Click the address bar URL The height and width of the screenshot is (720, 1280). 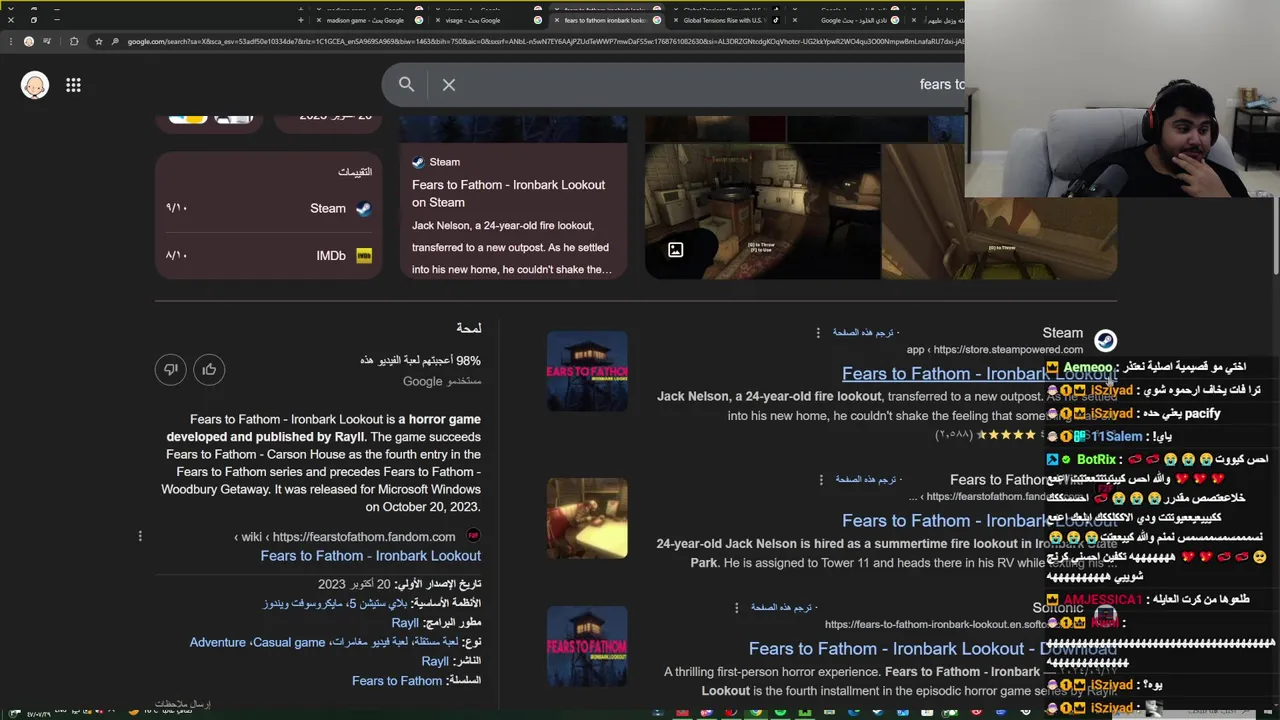[545, 41]
